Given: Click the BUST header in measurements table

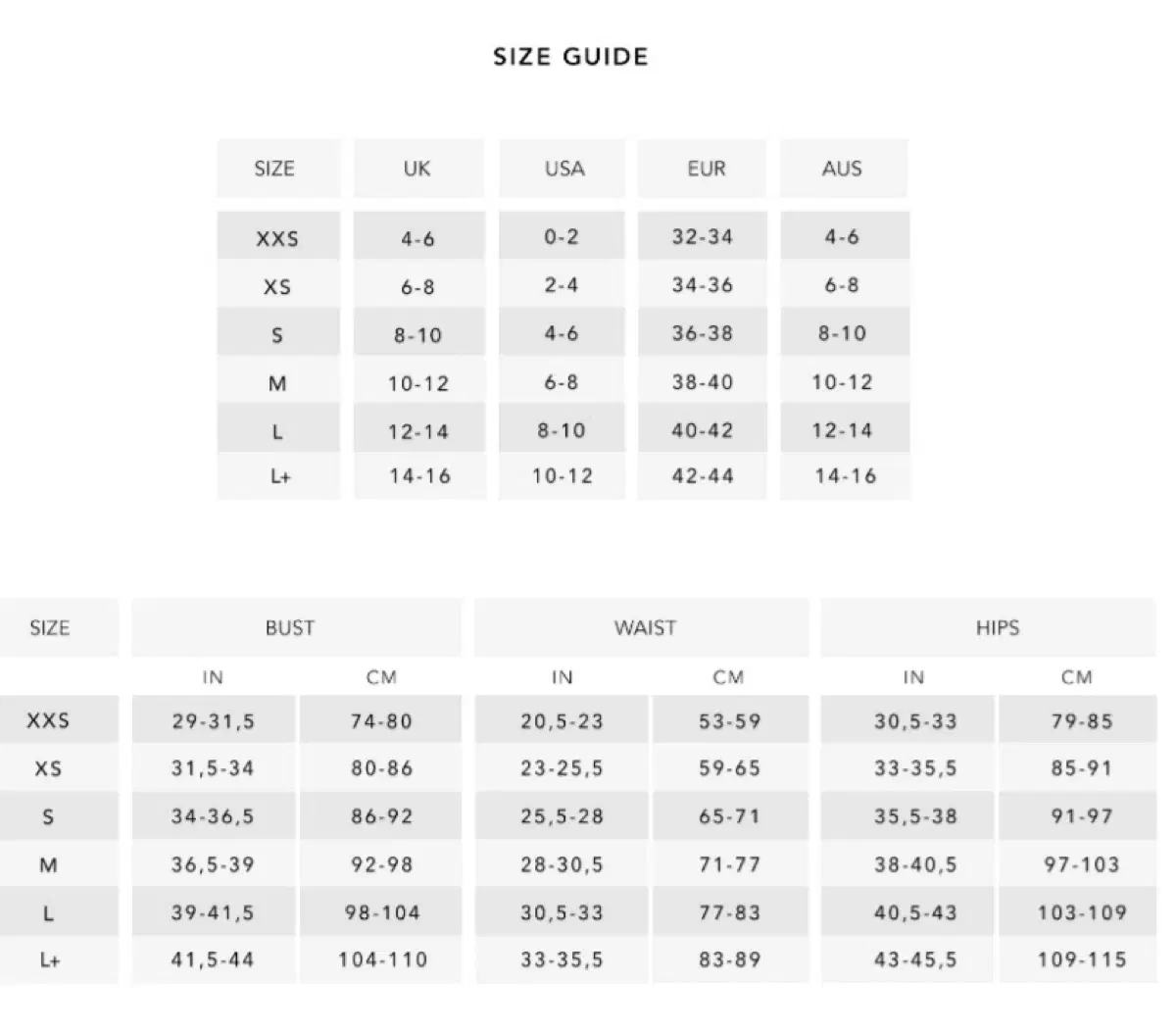Looking at the screenshot, I should [290, 628].
